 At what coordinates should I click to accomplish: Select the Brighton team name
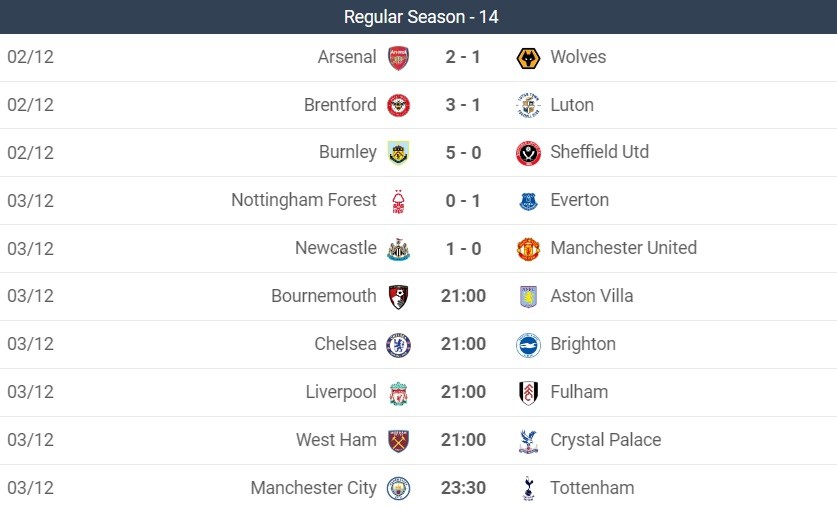[583, 344]
